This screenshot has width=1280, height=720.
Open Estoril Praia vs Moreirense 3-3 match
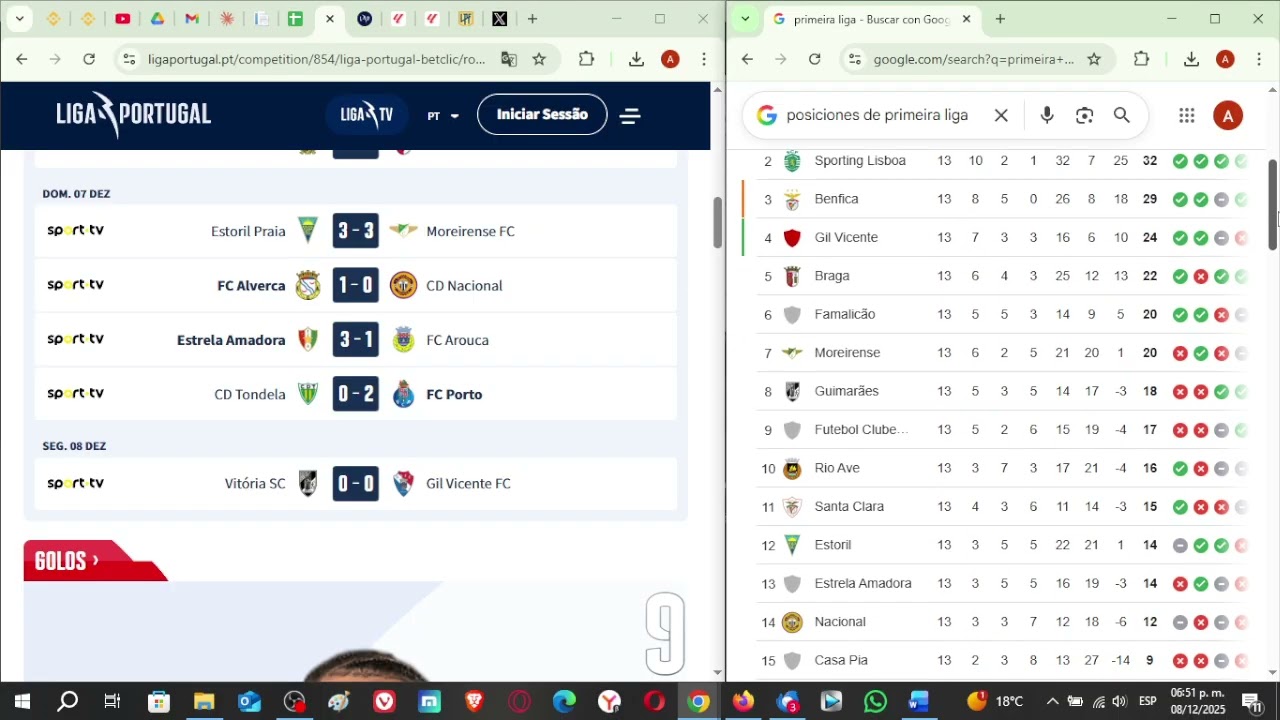coord(356,231)
